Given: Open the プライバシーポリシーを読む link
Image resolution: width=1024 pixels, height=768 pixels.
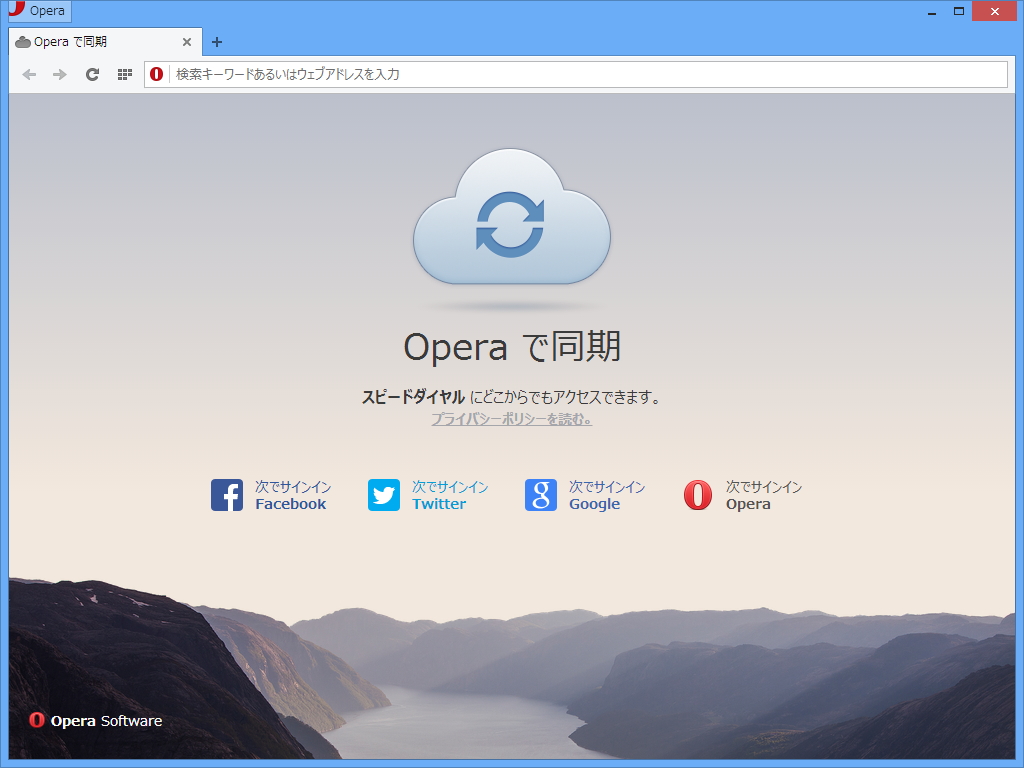Looking at the screenshot, I should coord(511,419).
